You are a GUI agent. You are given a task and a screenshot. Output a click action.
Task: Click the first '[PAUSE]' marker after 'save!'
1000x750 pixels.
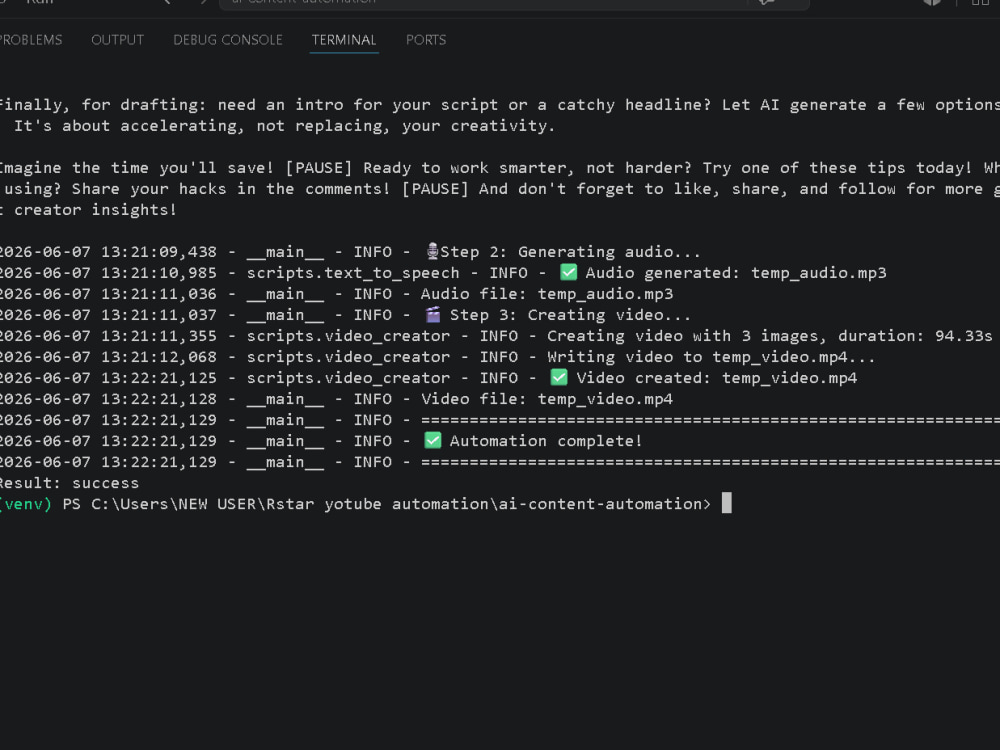(318, 168)
